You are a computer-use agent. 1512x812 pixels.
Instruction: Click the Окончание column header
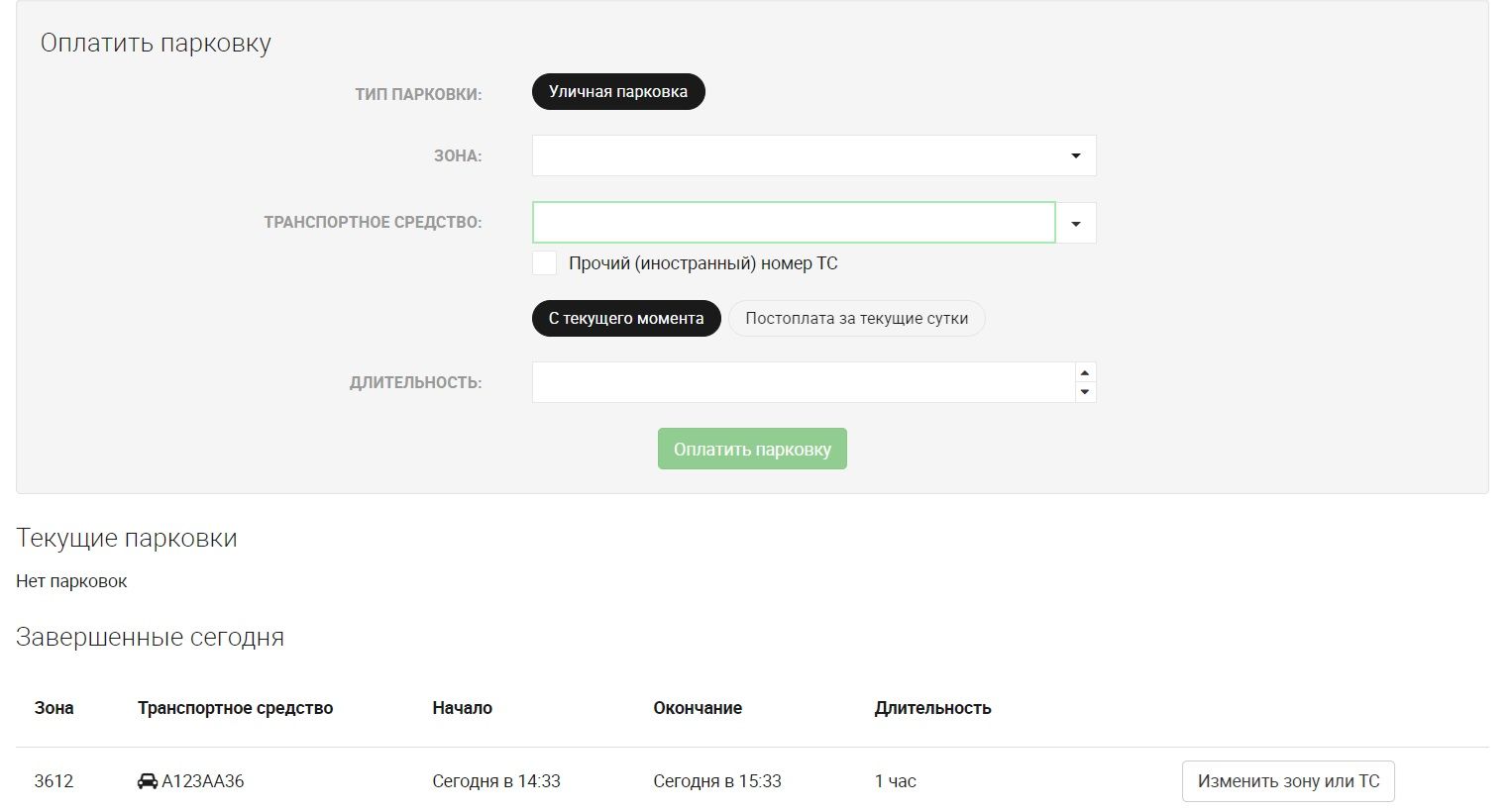click(x=698, y=708)
